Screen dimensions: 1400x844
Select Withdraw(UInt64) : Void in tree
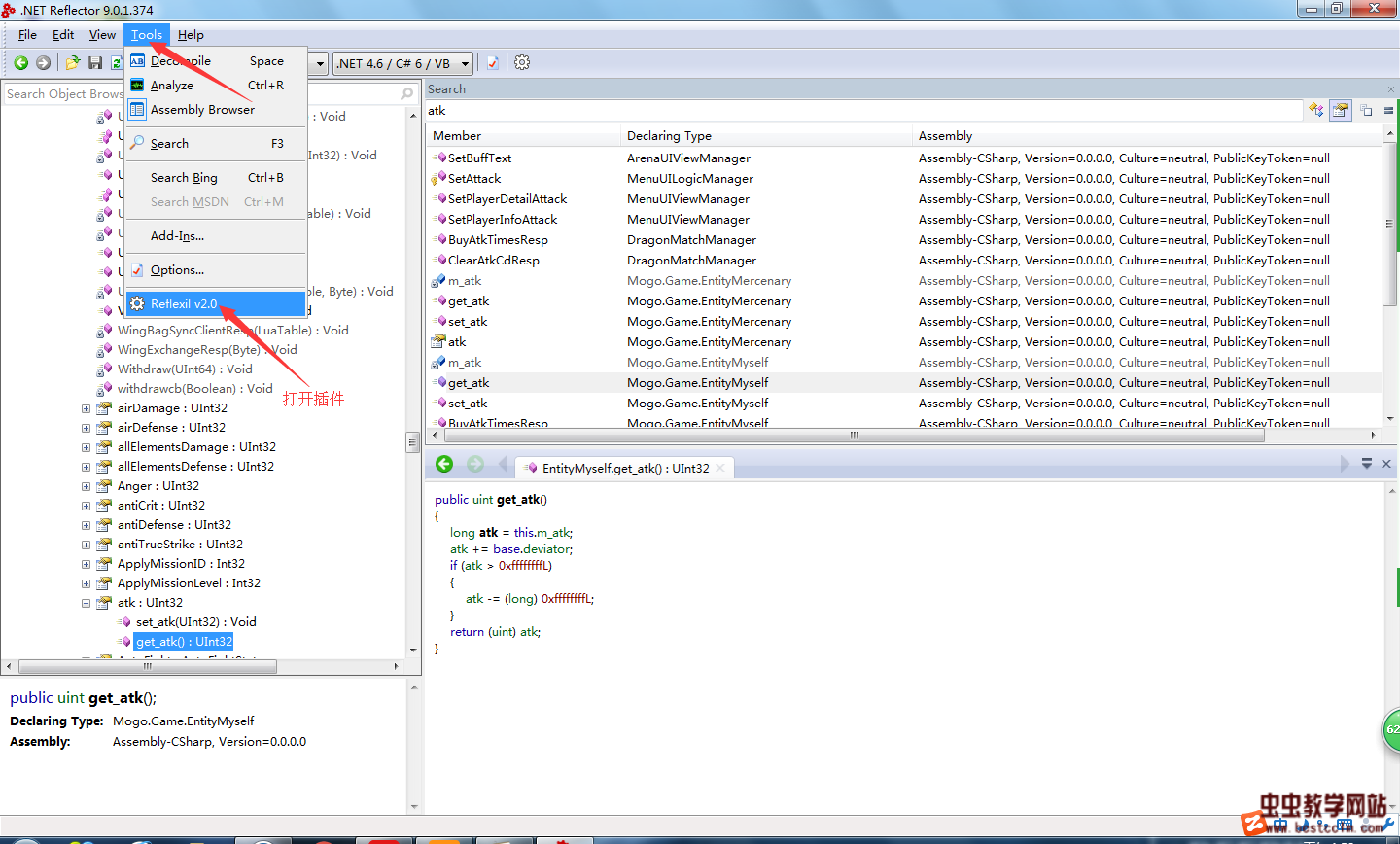185,369
